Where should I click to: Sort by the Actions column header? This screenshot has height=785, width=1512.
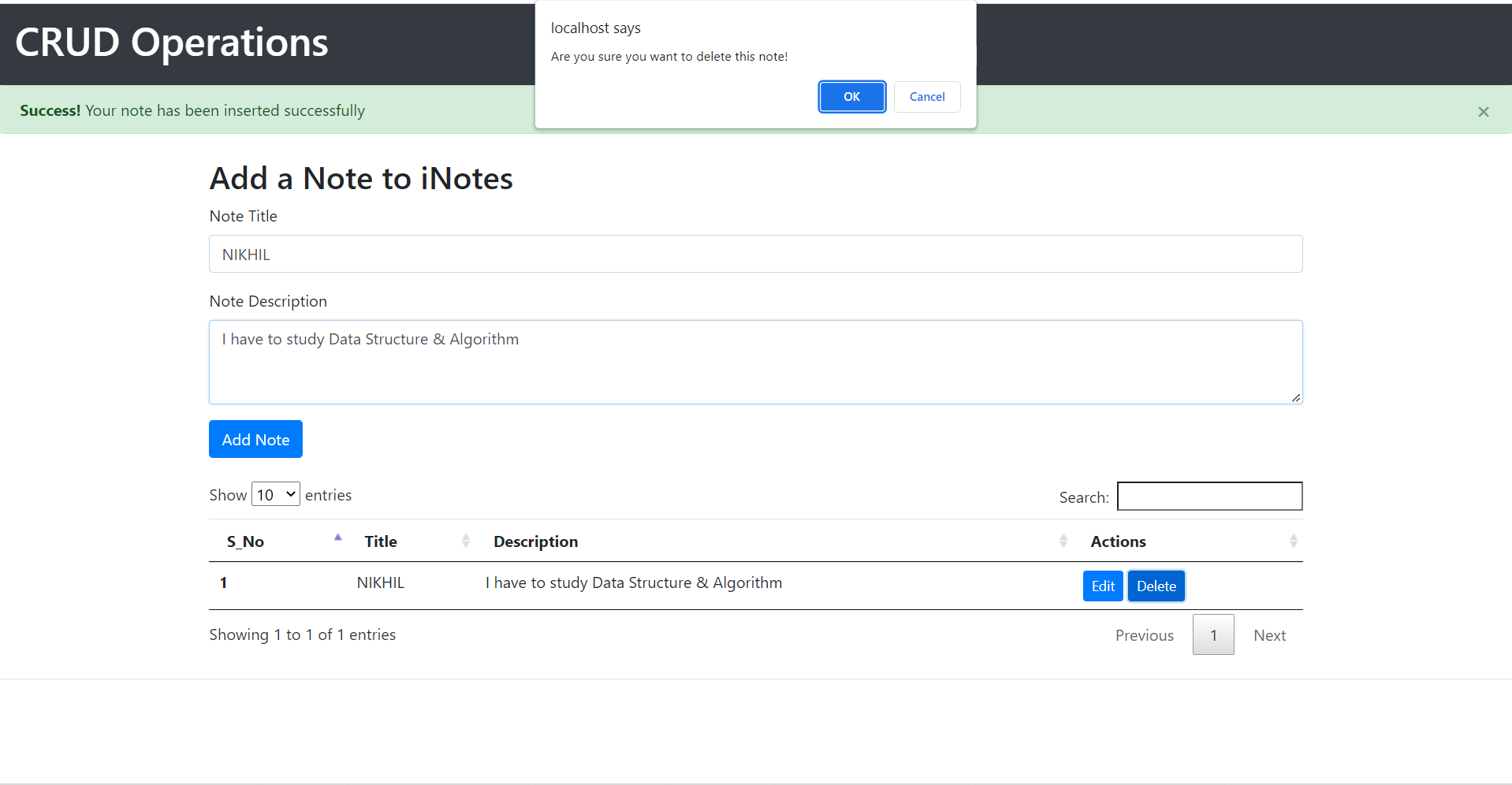tap(1187, 541)
